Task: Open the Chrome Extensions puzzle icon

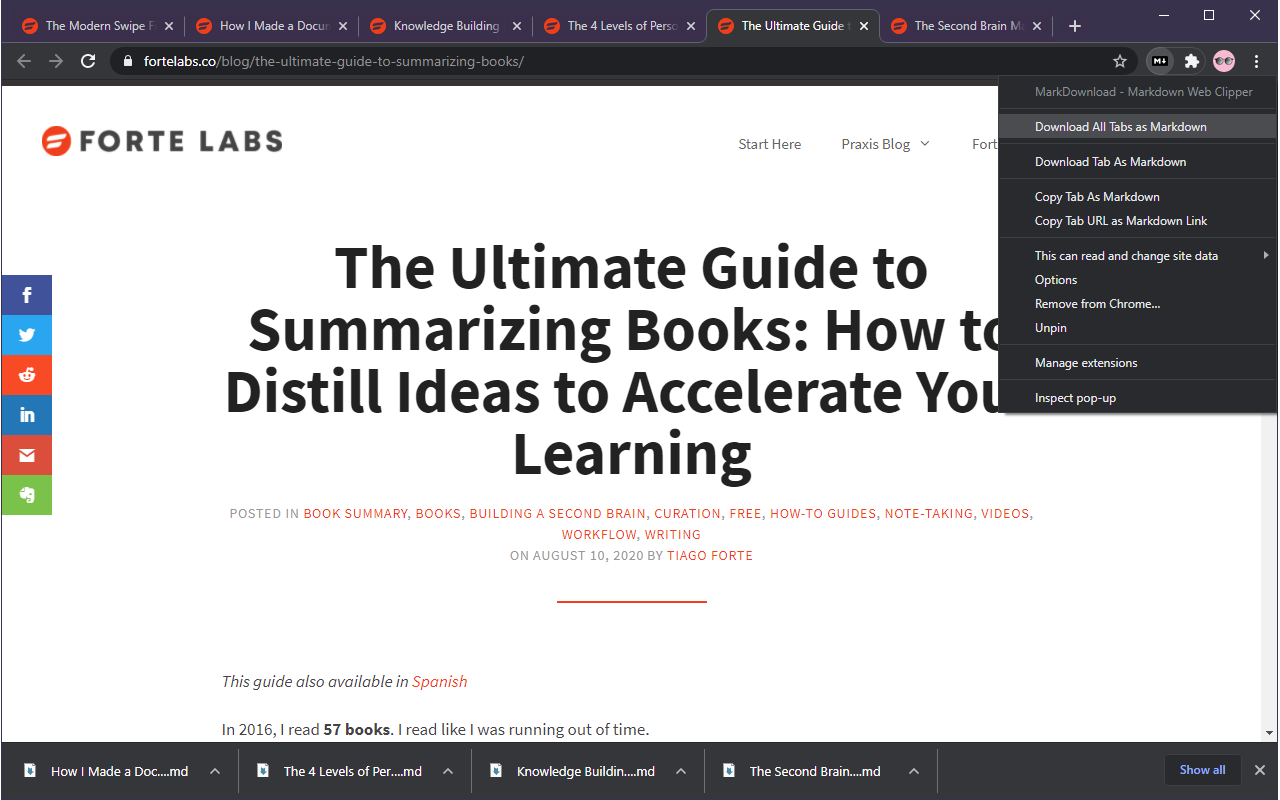Action: click(1192, 61)
